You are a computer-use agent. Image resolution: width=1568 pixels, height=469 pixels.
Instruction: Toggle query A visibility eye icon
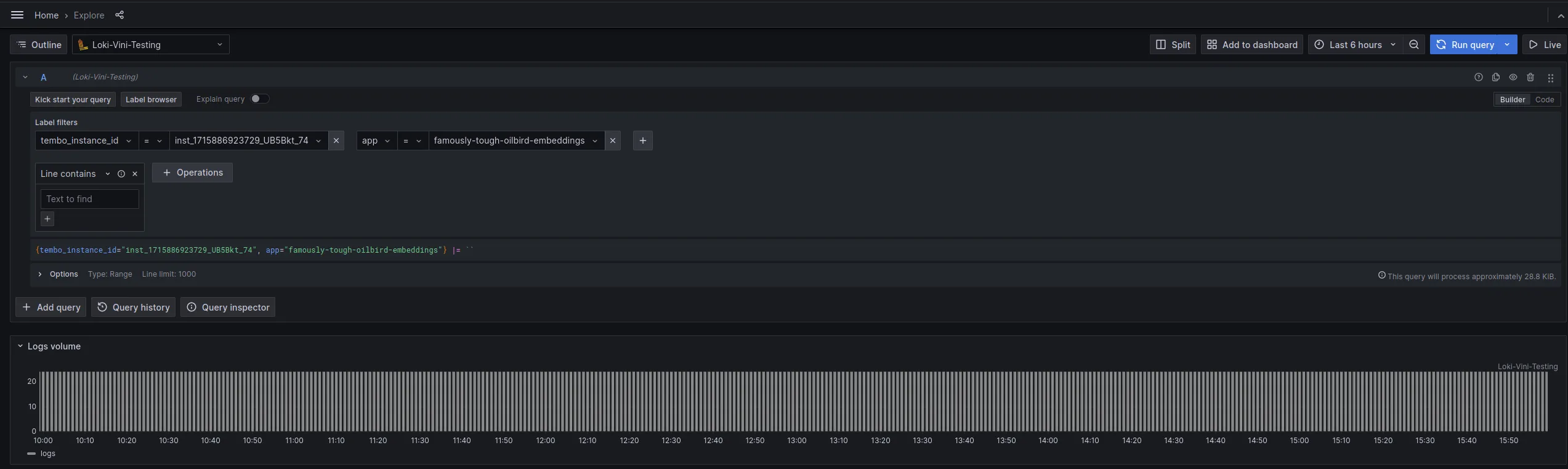tap(1513, 77)
